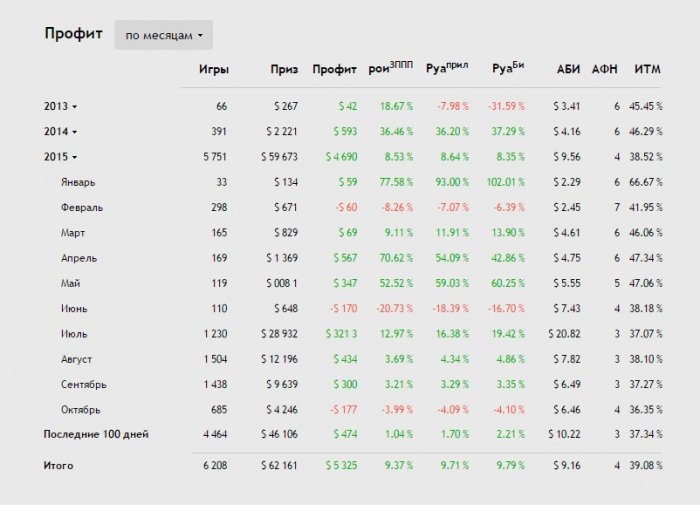Expand the 2013 year row
The width and height of the screenshot is (700, 511).
(x=61, y=106)
